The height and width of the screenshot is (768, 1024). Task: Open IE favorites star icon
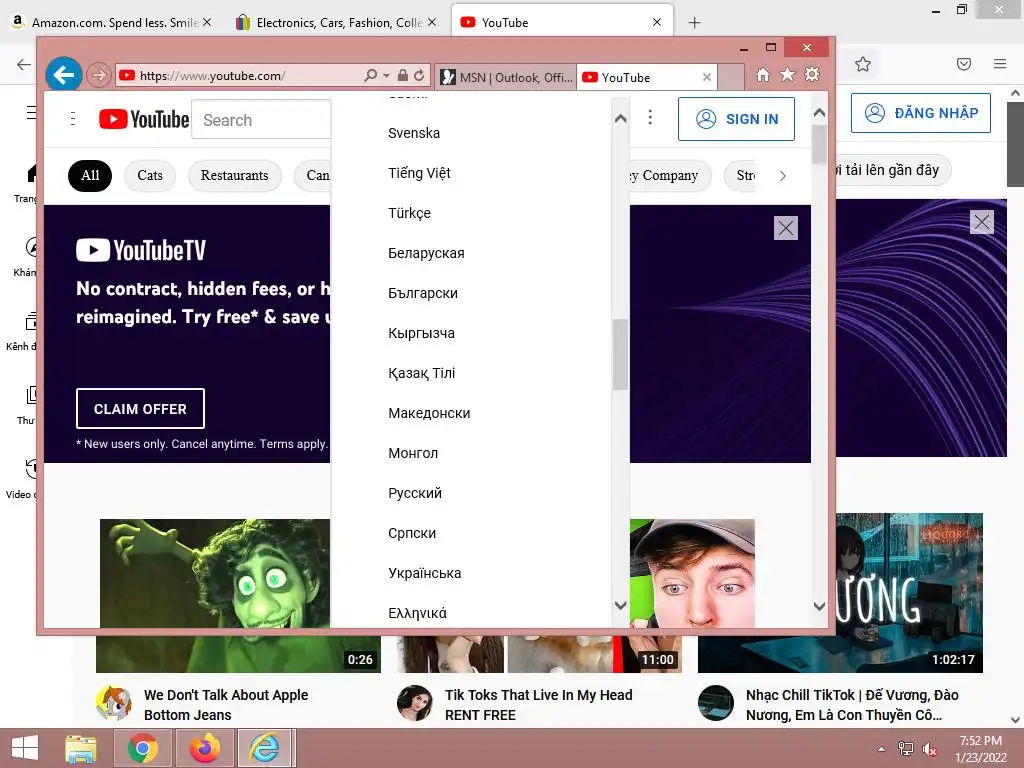(x=788, y=74)
